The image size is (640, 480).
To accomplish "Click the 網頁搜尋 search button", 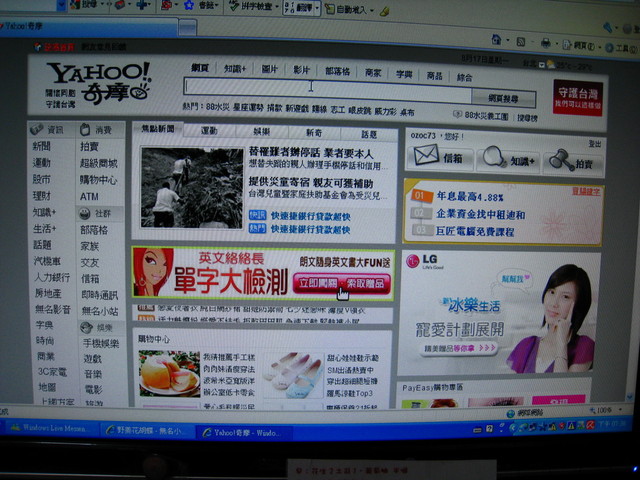I will tap(503, 98).
